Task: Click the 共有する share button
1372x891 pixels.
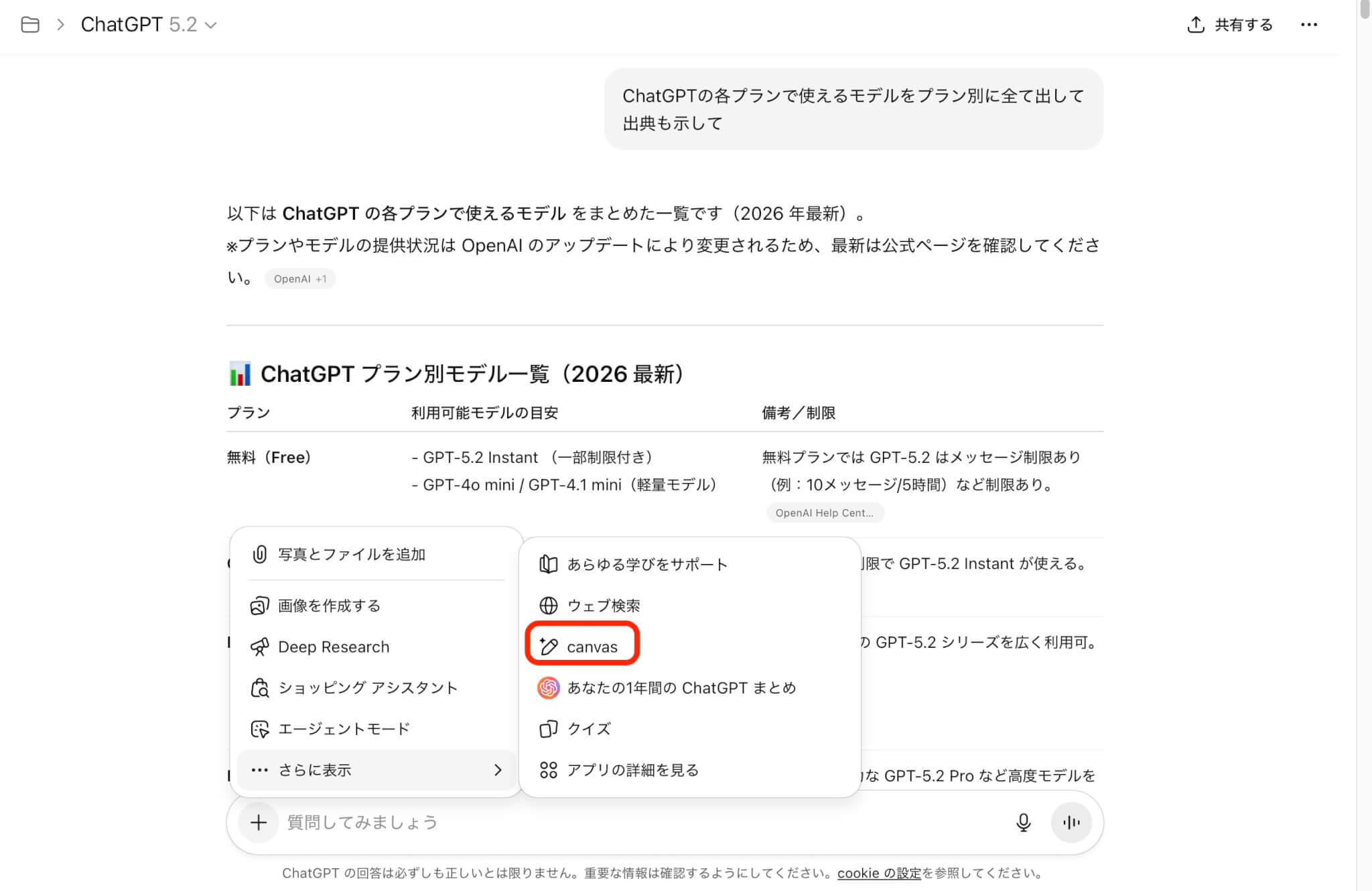Action: (x=1230, y=25)
